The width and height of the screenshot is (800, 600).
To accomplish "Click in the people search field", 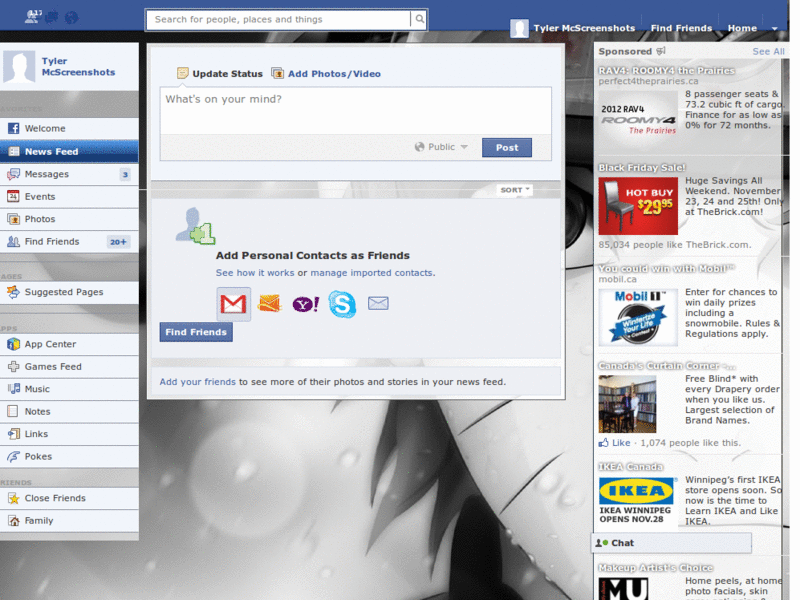I will point(278,19).
